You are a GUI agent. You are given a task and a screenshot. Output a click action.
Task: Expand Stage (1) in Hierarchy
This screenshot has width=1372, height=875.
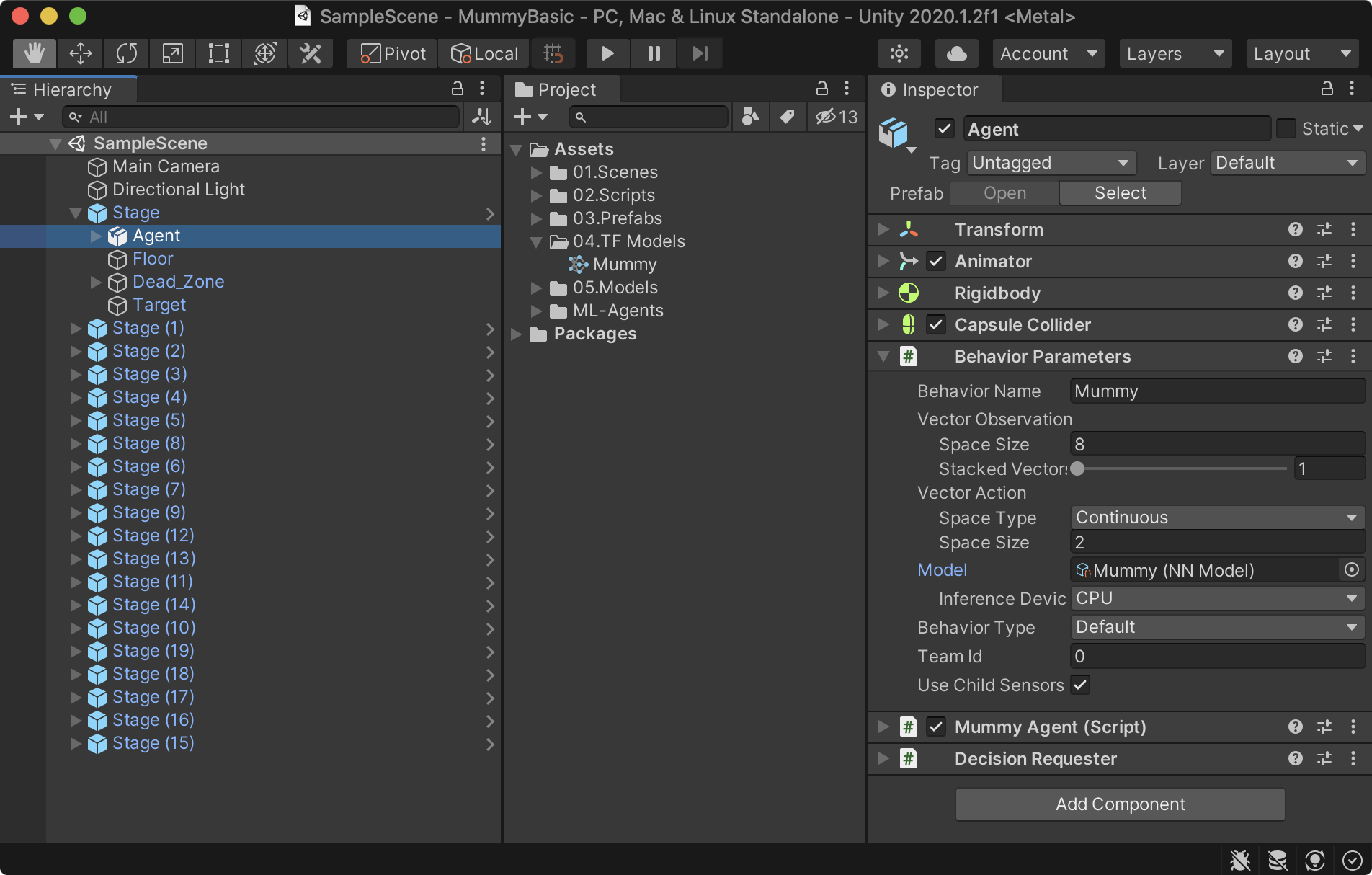coord(76,328)
